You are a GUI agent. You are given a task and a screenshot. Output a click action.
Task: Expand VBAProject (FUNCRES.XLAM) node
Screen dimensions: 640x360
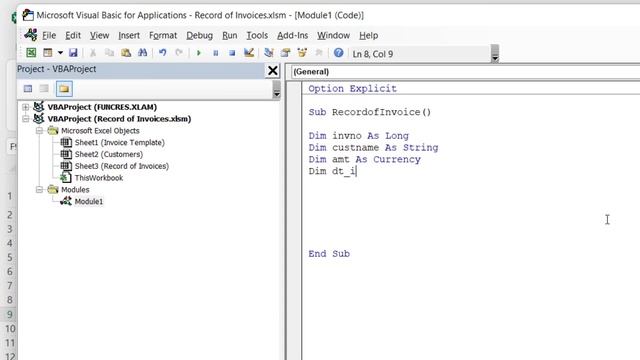tap(26, 107)
